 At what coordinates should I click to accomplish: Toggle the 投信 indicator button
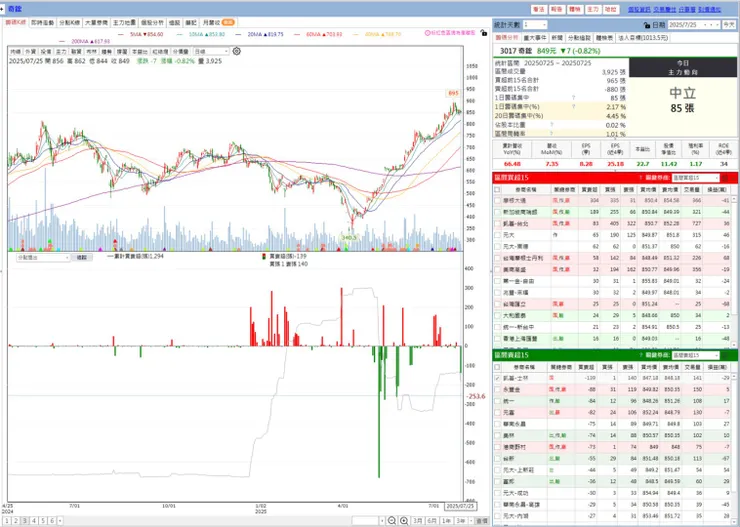(46, 51)
